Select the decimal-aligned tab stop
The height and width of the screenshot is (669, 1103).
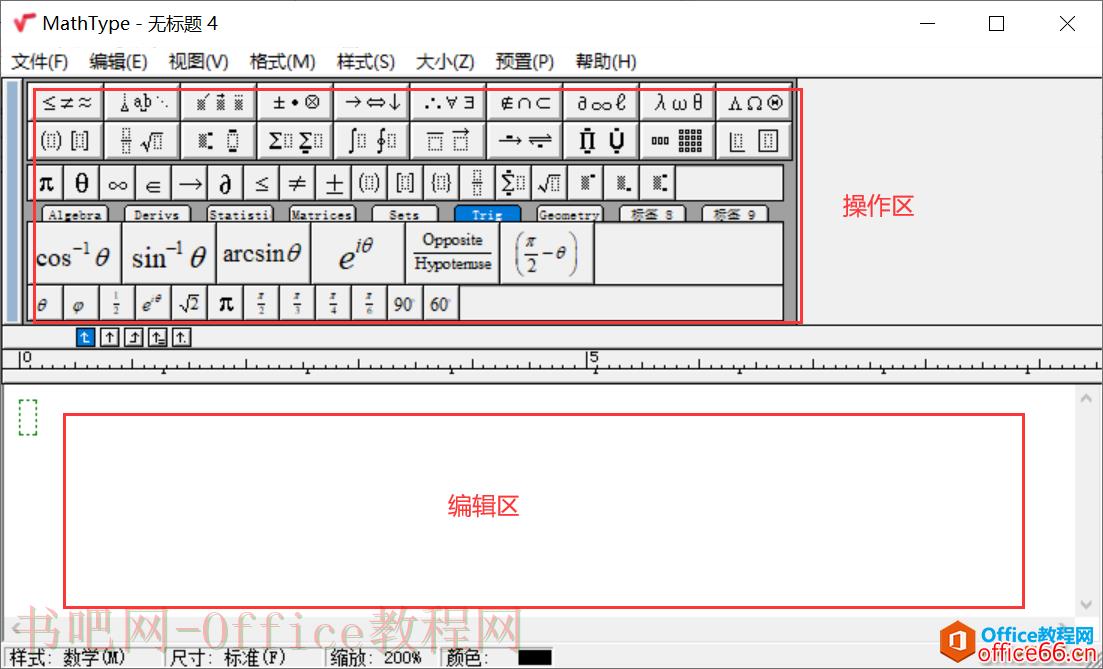point(181,338)
